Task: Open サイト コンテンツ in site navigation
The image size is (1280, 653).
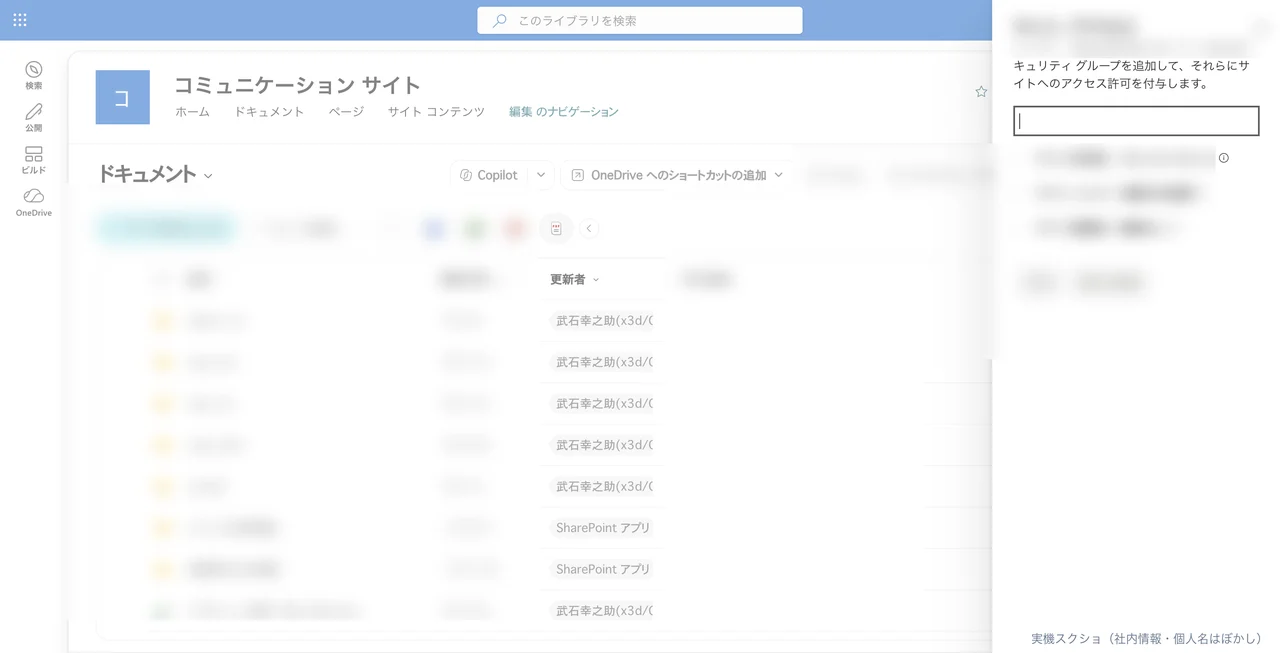Action: point(436,112)
